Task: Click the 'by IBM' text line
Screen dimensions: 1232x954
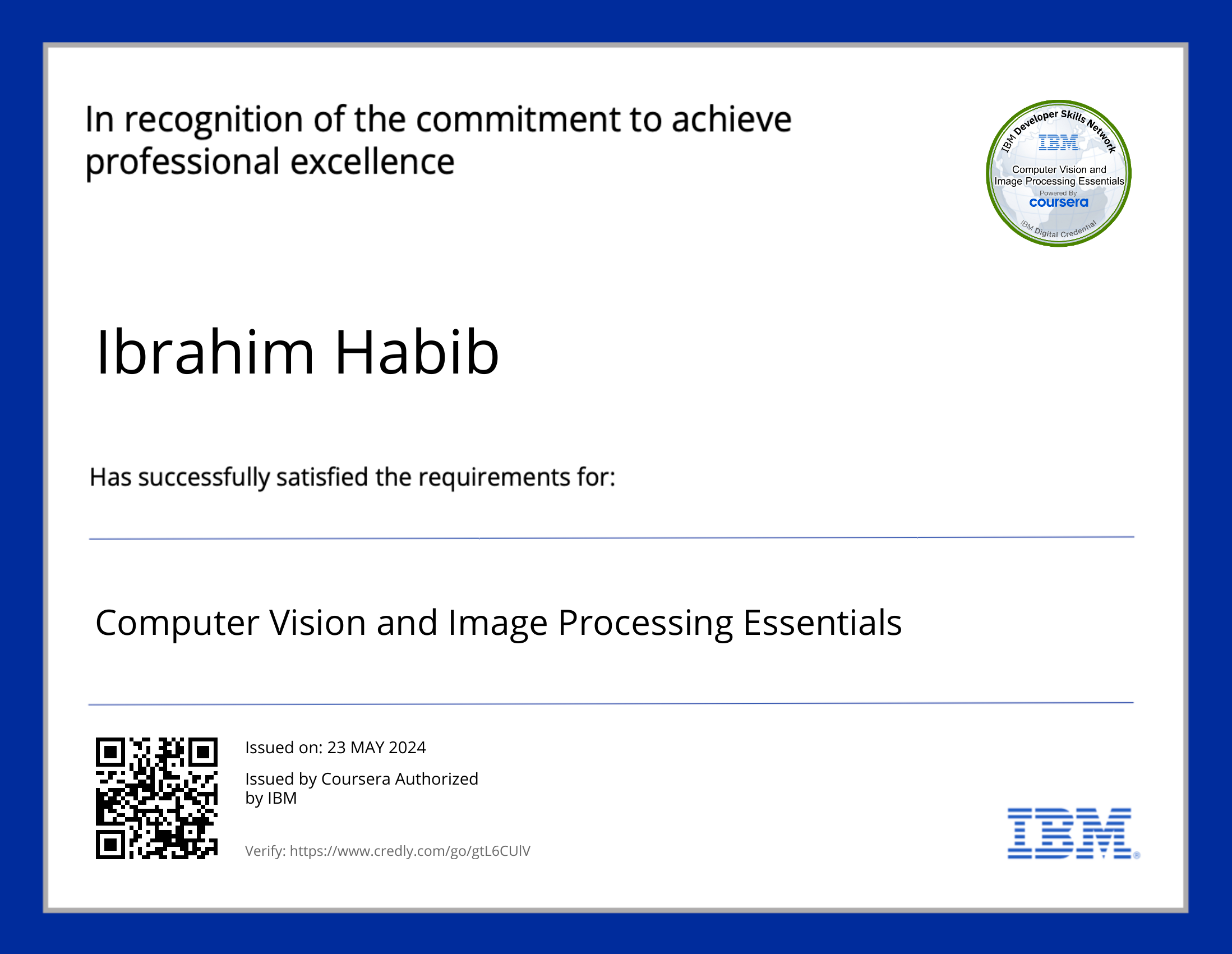Action: (271, 798)
